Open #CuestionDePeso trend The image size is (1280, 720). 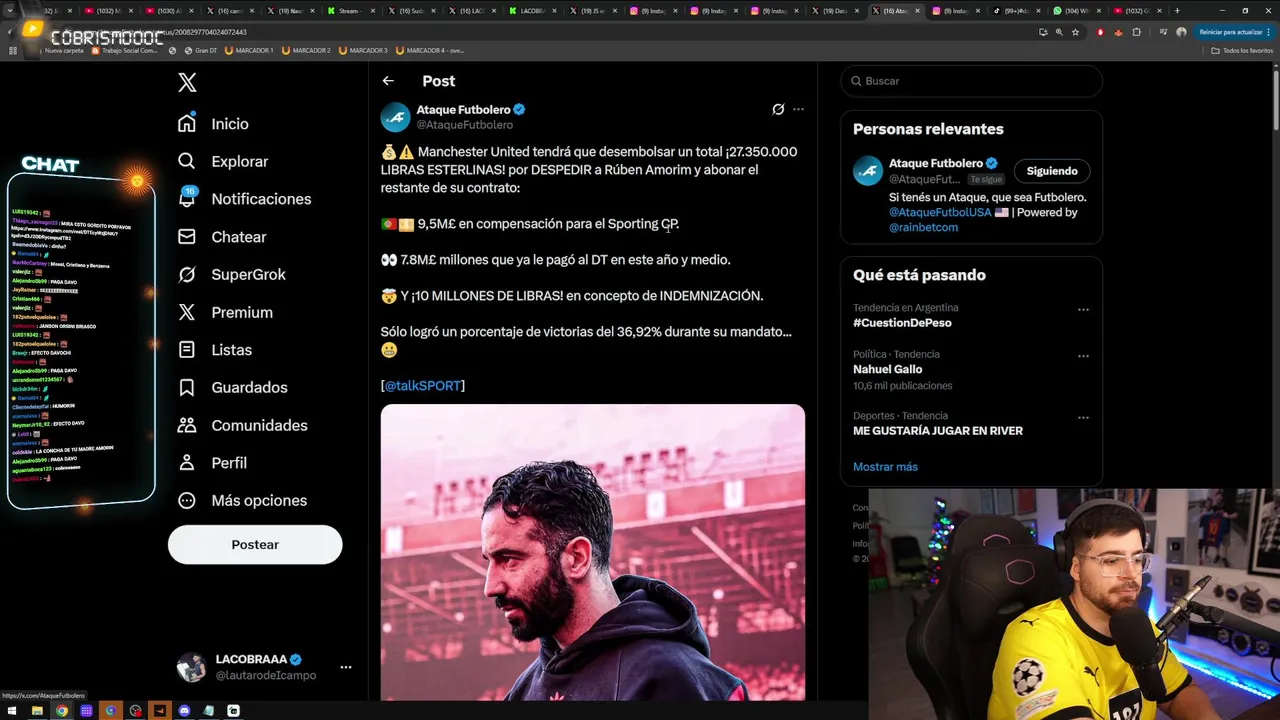pyautogui.click(x=902, y=323)
